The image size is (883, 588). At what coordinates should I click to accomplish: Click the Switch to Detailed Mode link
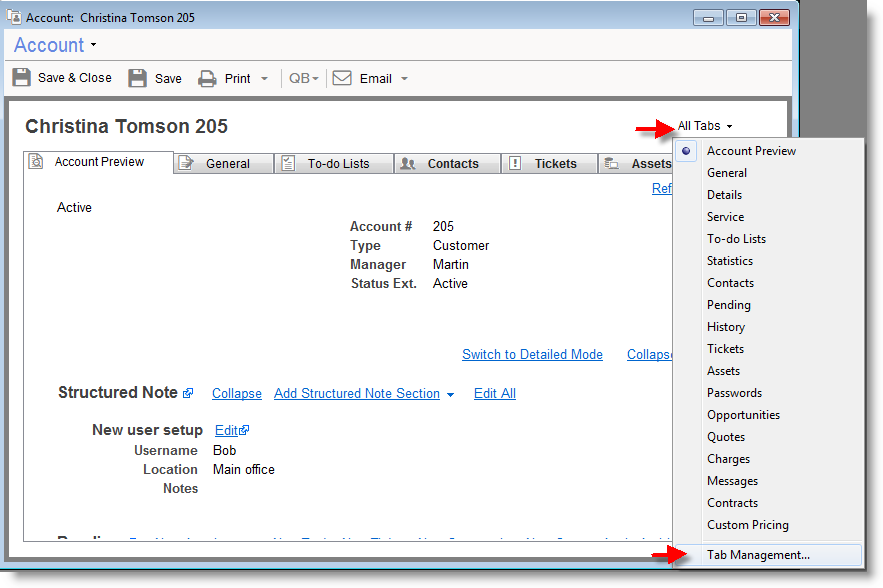coord(532,354)
